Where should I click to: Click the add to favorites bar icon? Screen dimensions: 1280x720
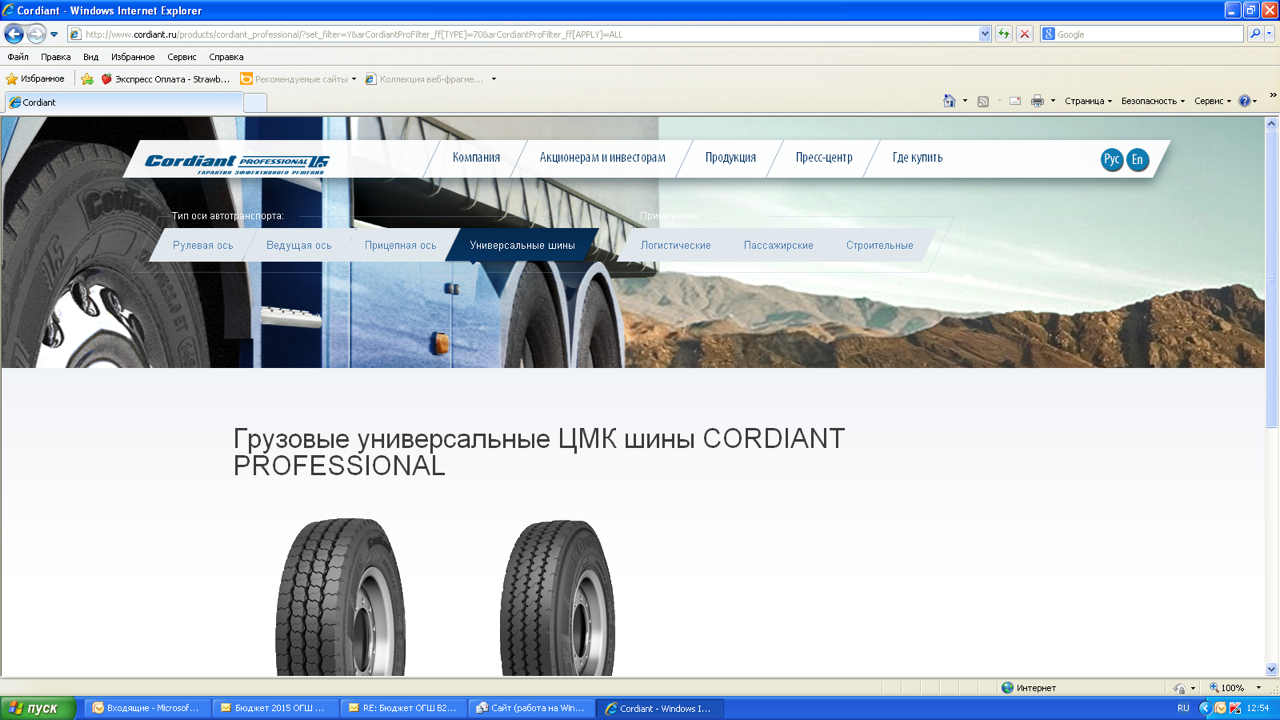(x=87, y=79)
